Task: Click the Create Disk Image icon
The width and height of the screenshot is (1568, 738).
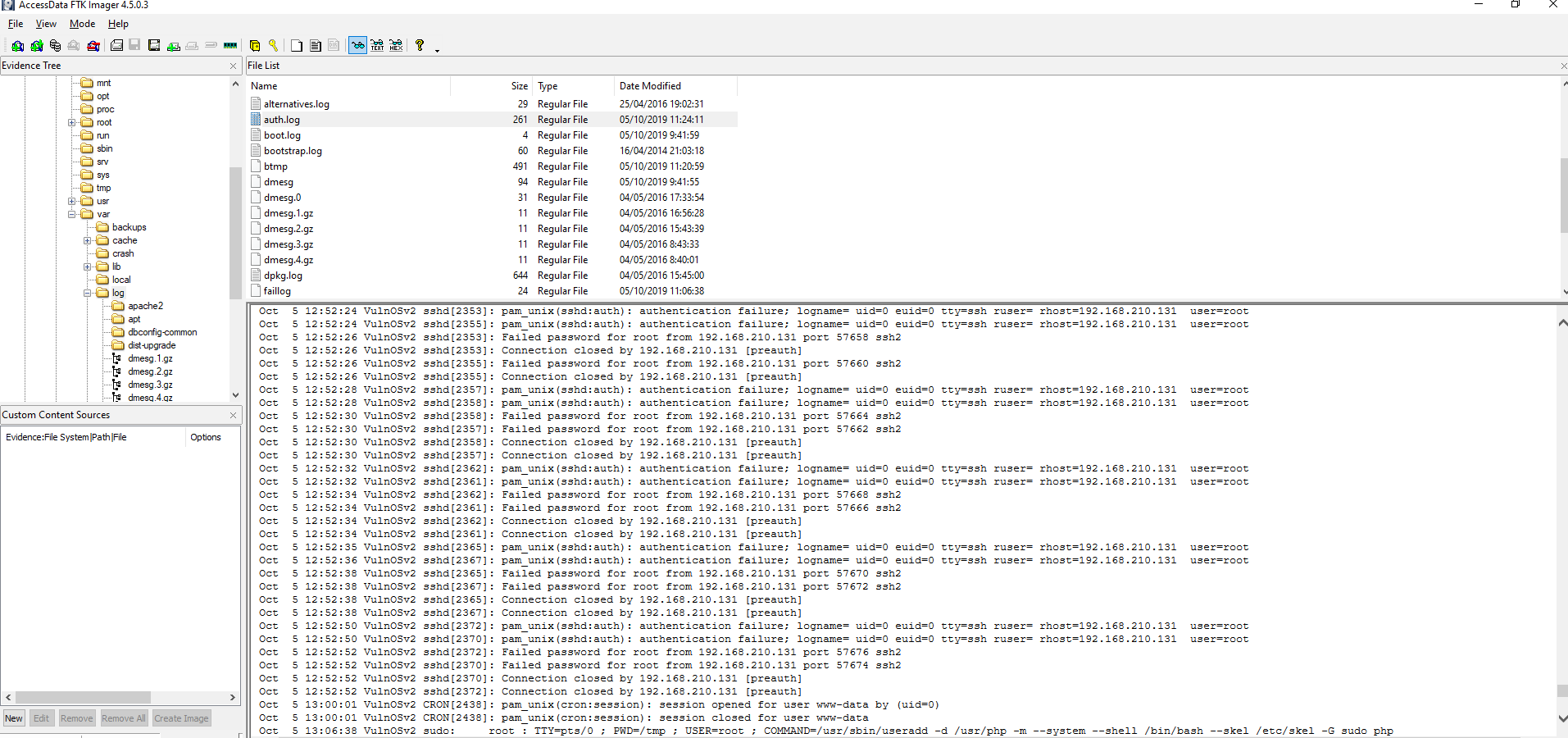Action: [x=117, y=46]
